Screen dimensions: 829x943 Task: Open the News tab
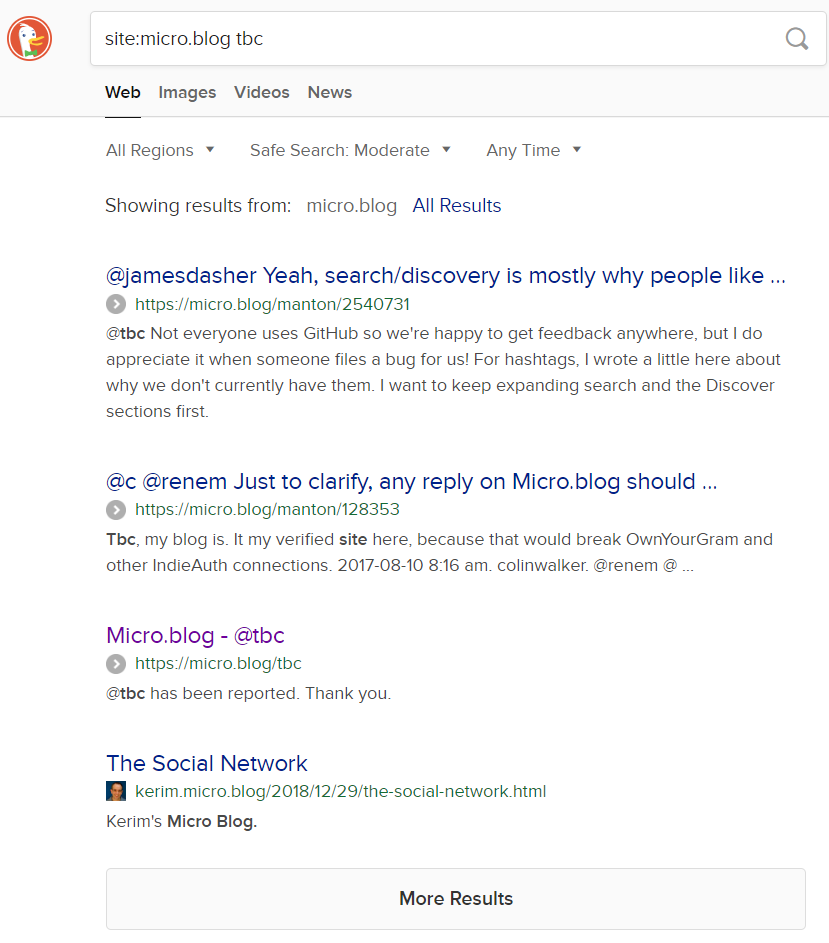tap(330, 93)
